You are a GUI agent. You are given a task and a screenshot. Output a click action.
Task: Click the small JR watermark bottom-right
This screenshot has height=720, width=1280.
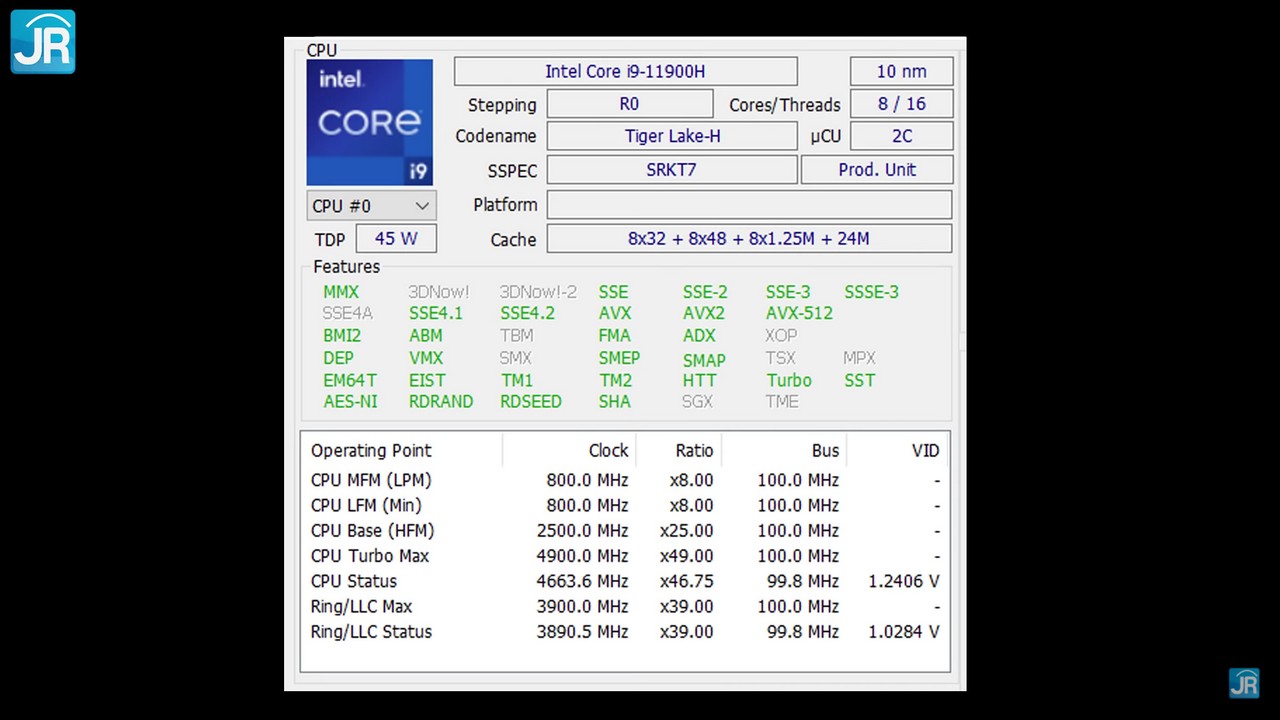coord(1244,683)
